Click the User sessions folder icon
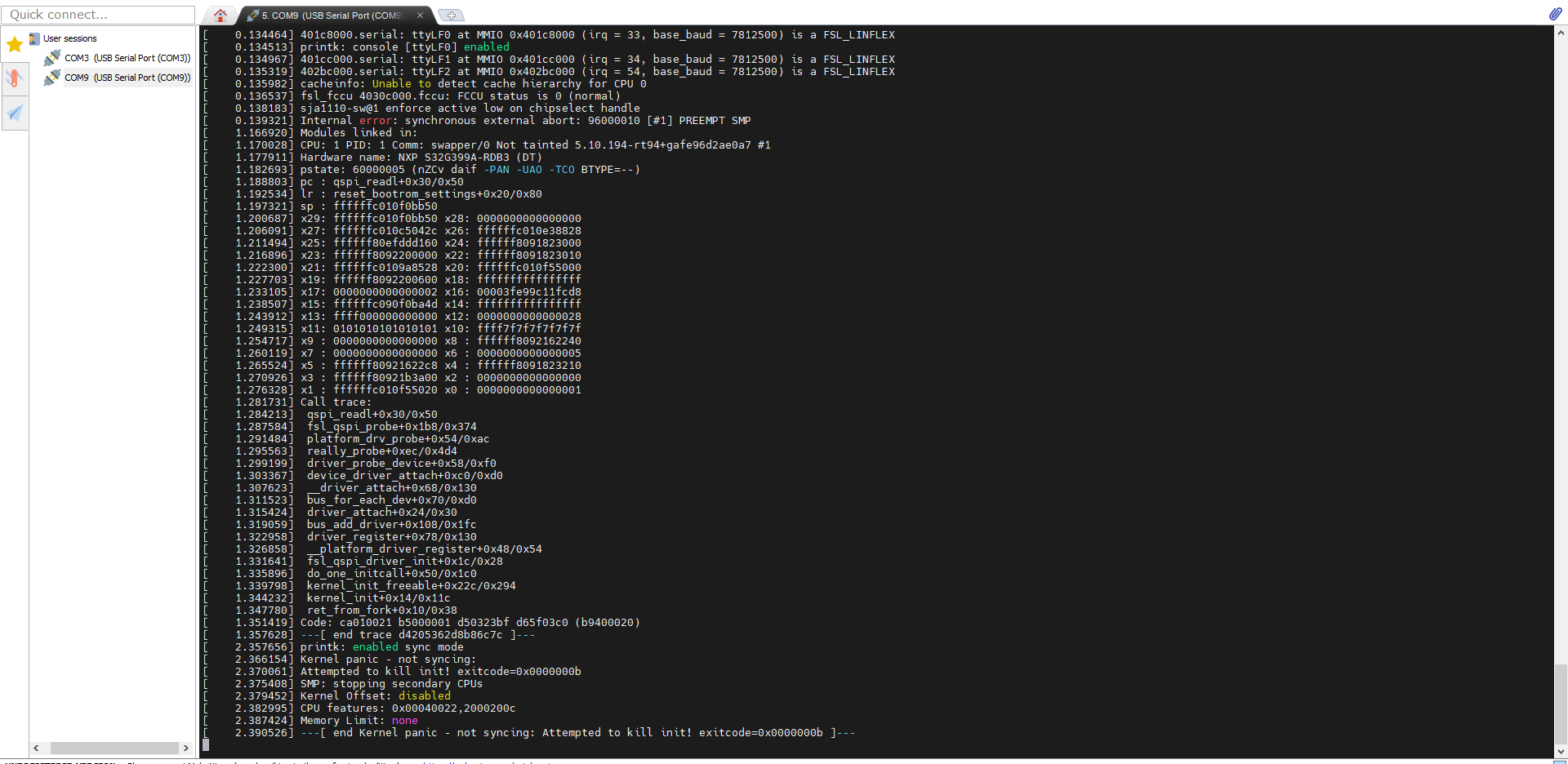 pos(33,38)
